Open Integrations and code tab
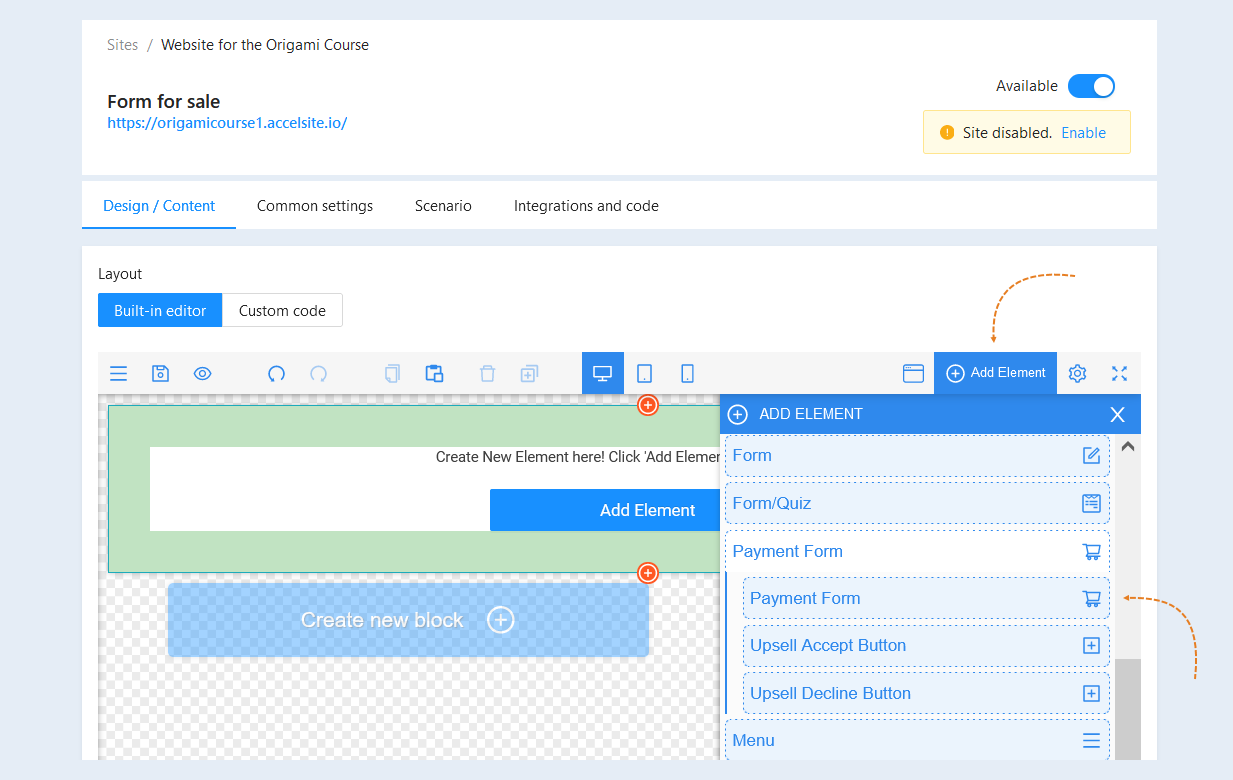The image size is (1233, 780). click(586, 206)
